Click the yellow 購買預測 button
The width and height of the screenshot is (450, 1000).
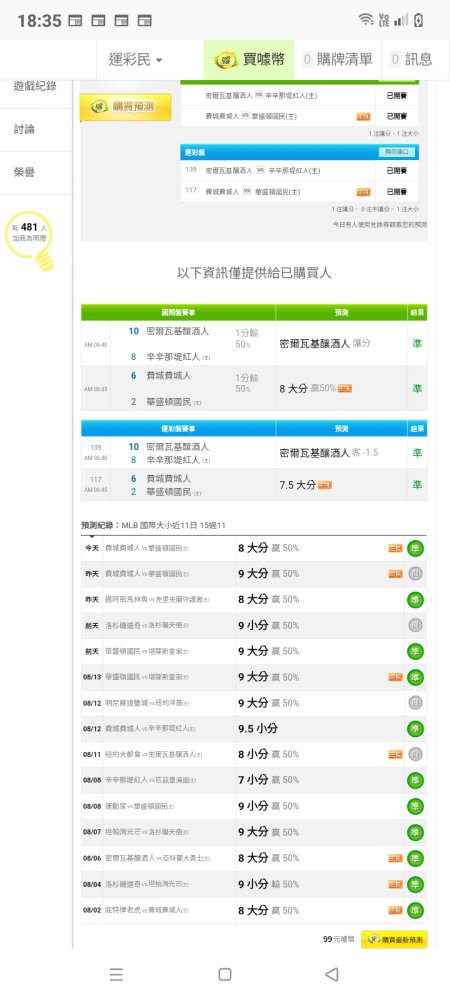[126, 107]
